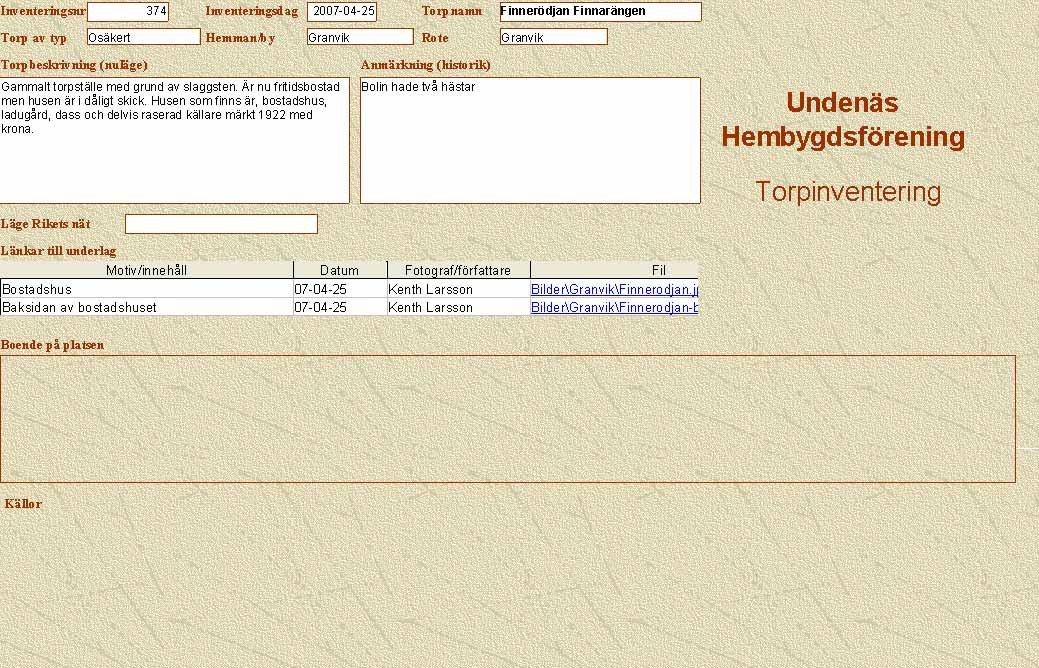Click the Datum column header
Screen dimensions: 1039x668
tap(339, 270)
